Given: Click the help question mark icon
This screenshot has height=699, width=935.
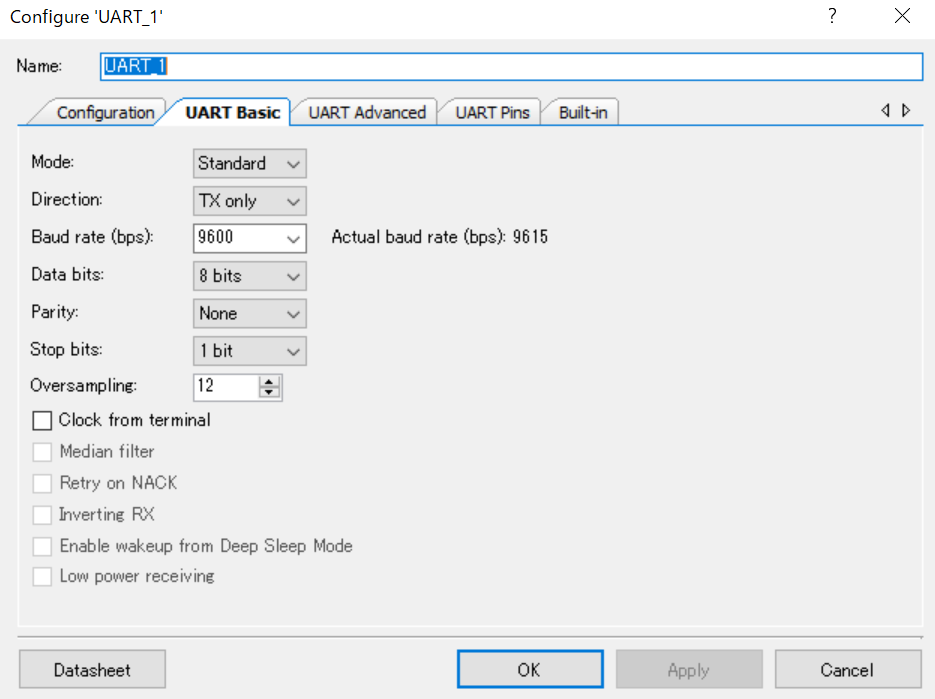Looking at the screenshot, I should tap(831, 17).
